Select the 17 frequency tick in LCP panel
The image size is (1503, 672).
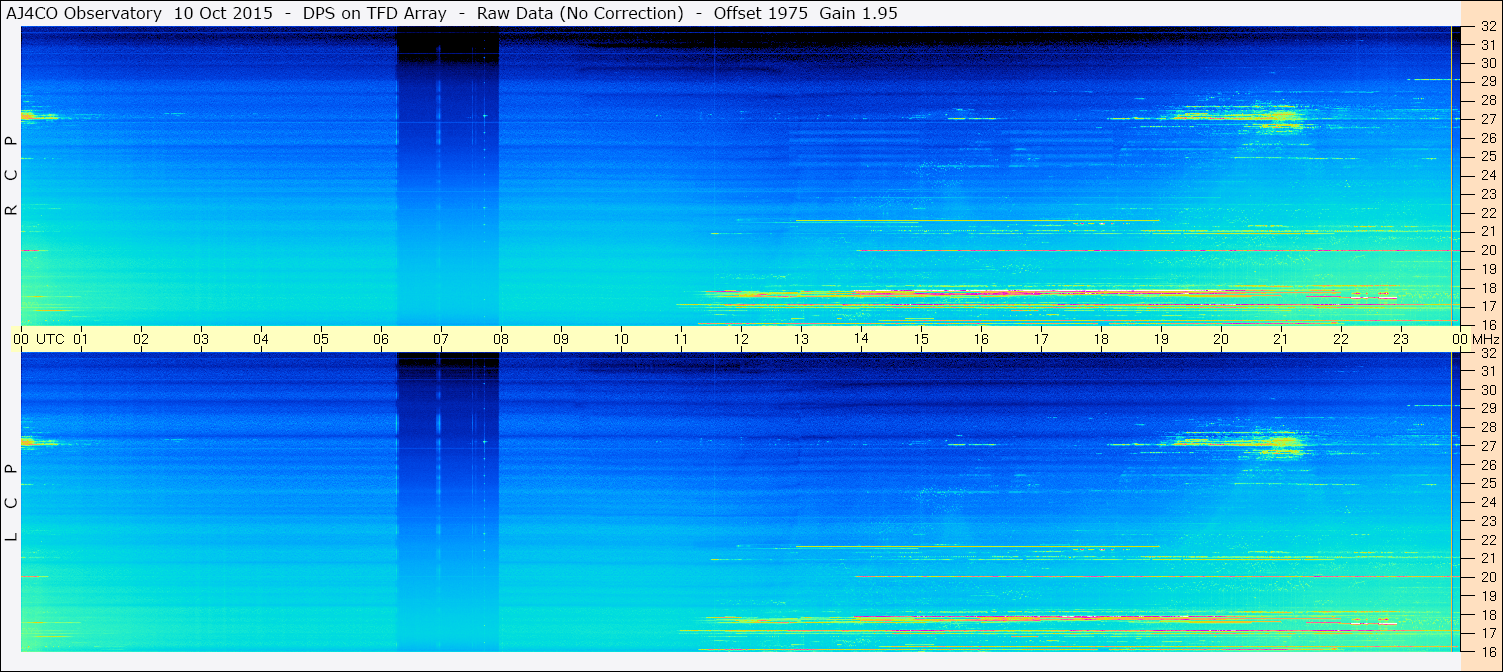click(1487, 633)
